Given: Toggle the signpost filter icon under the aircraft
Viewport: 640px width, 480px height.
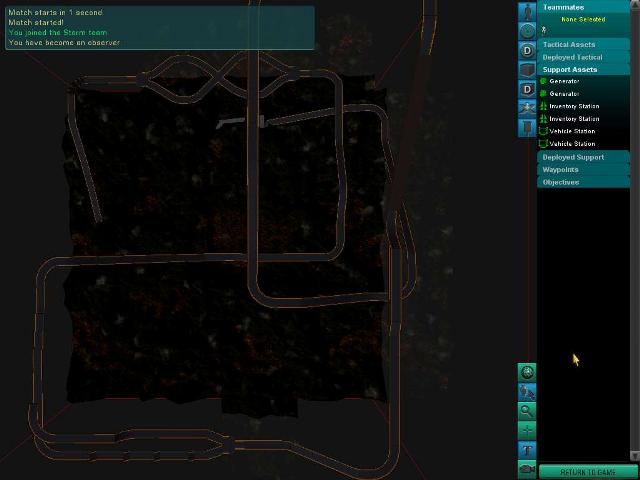Looking at the screenshot, I should (527, 127).
